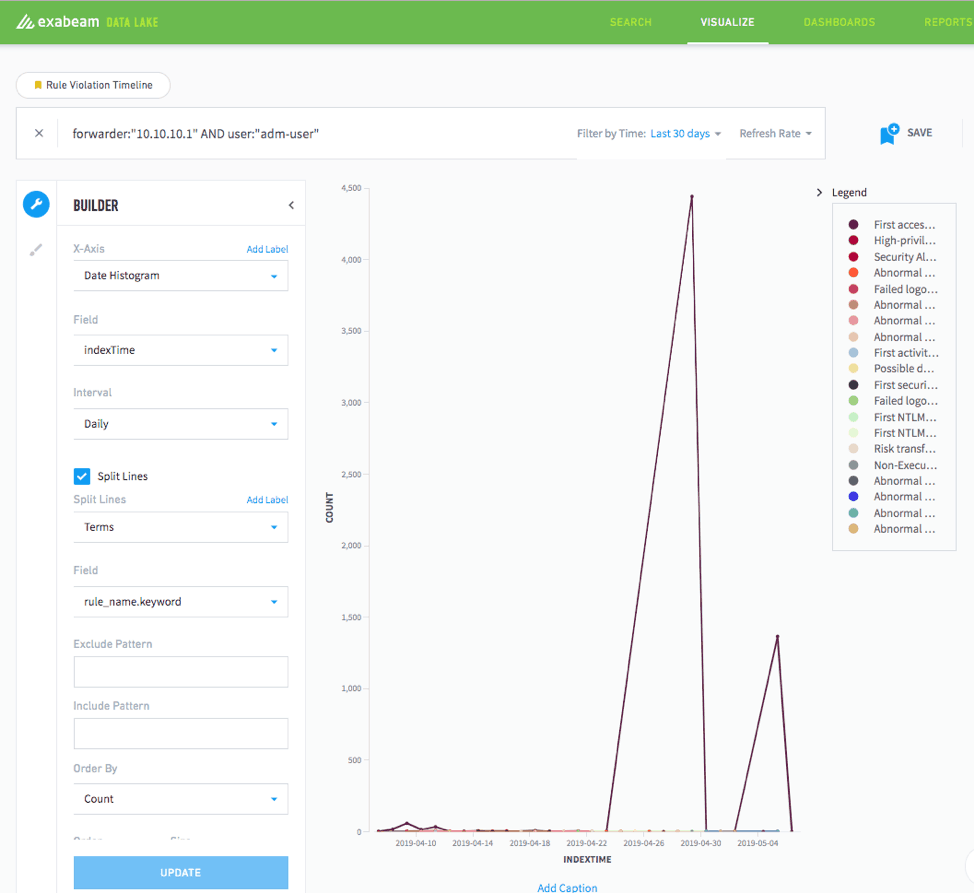974x893 pixels.
Task: Click the First access legend color dot
Action: point(855,224)
